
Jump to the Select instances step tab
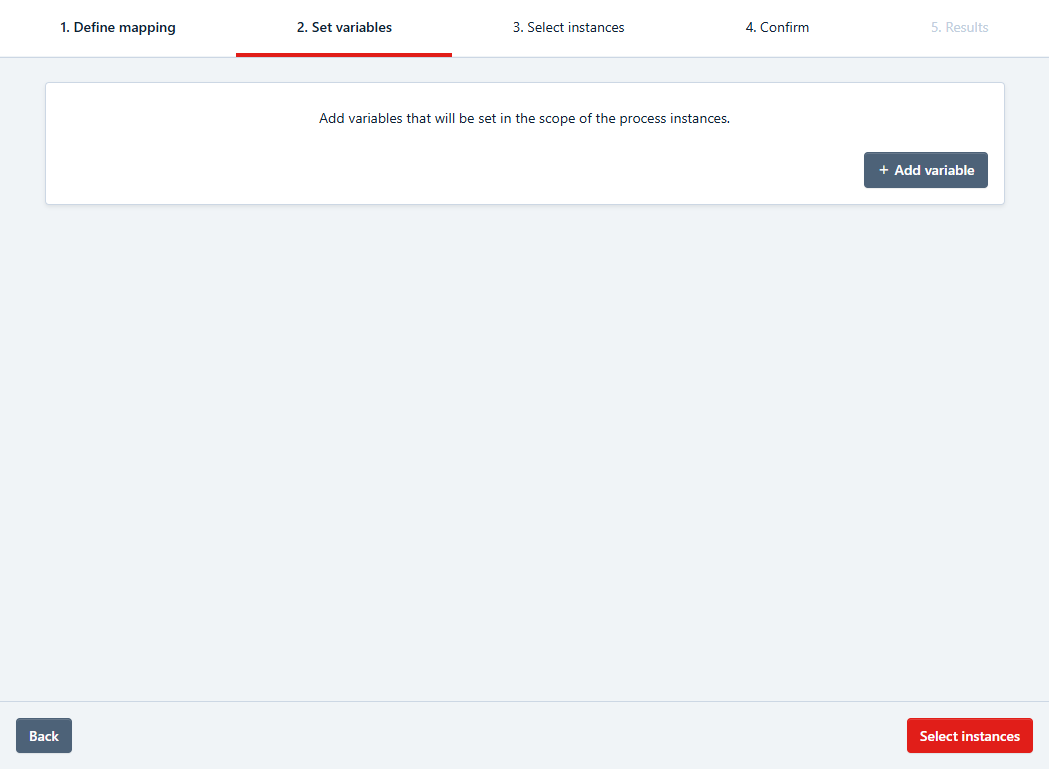pos(568,28)
